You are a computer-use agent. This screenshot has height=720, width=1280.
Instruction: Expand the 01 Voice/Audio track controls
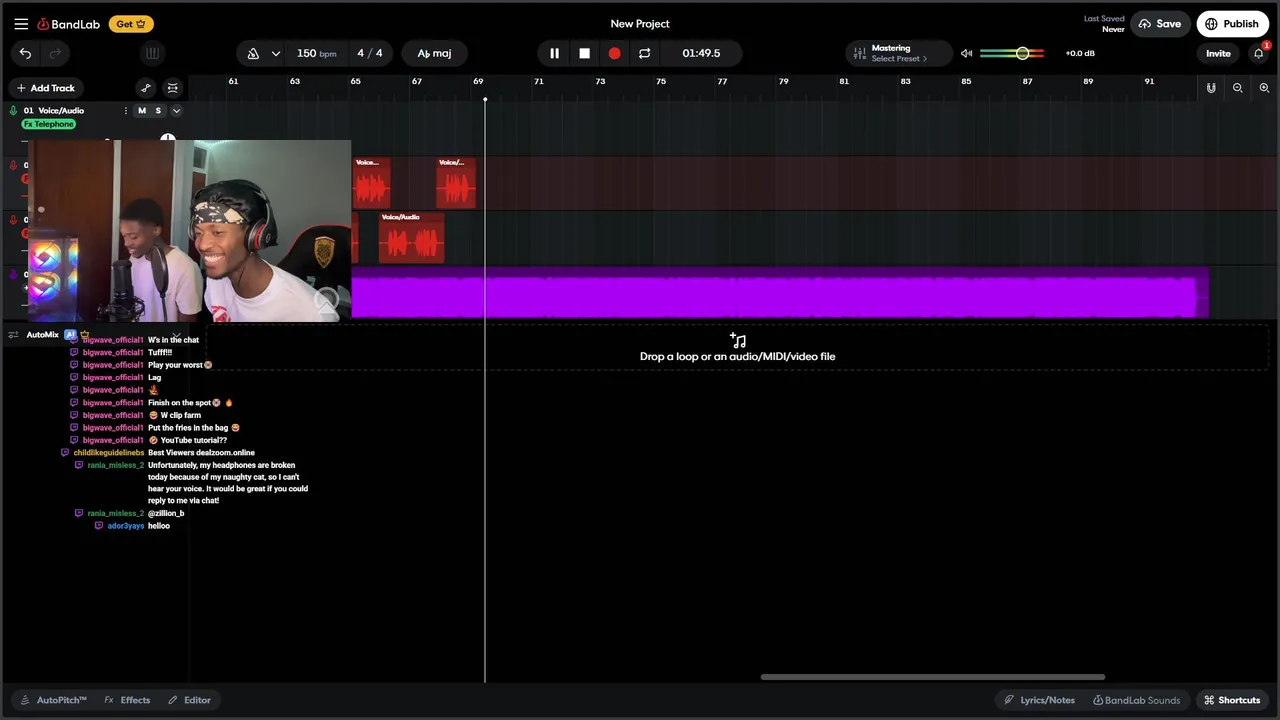tap(176, 111)
